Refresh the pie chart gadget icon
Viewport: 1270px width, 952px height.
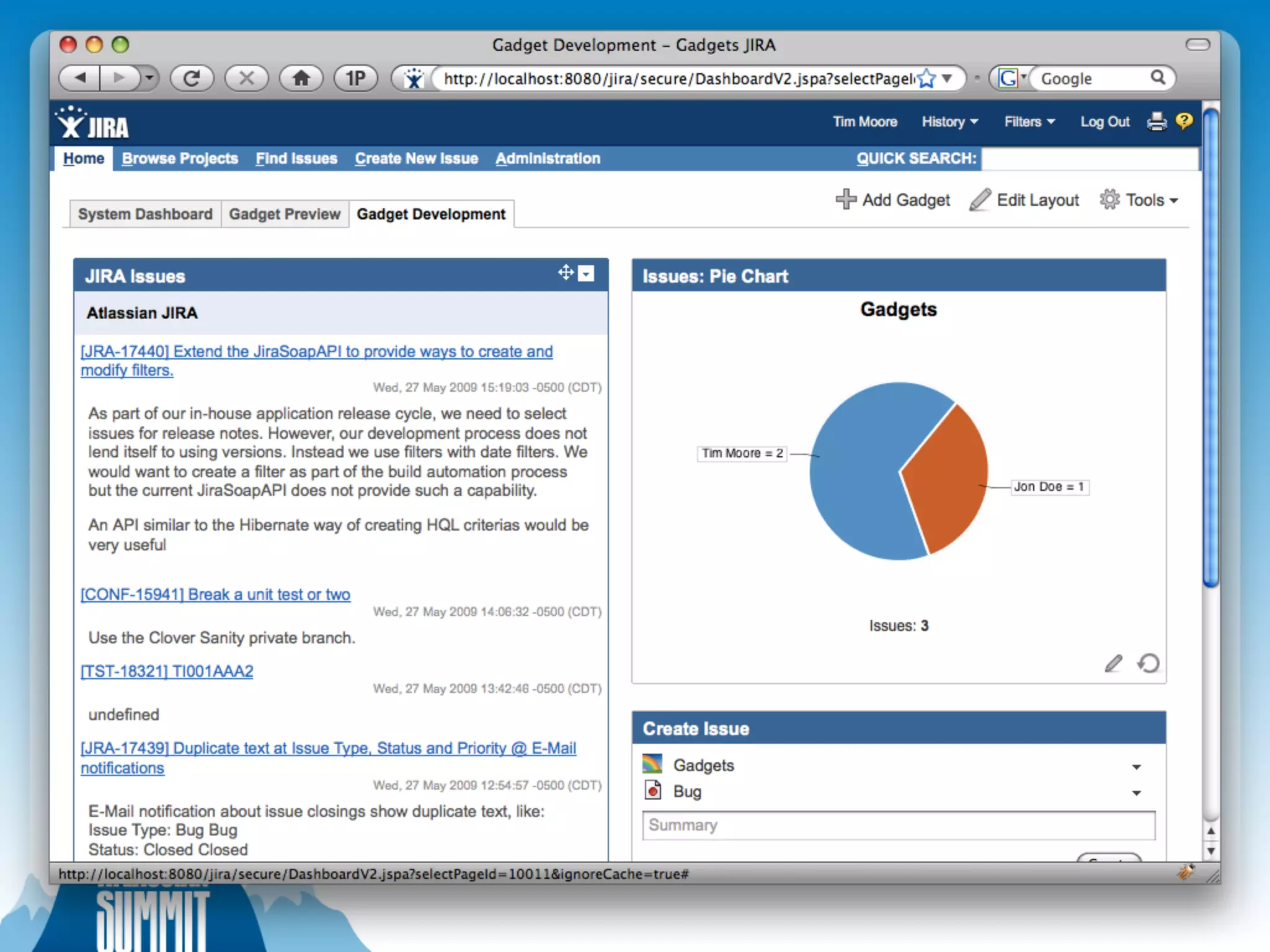tap(1148, 664)
